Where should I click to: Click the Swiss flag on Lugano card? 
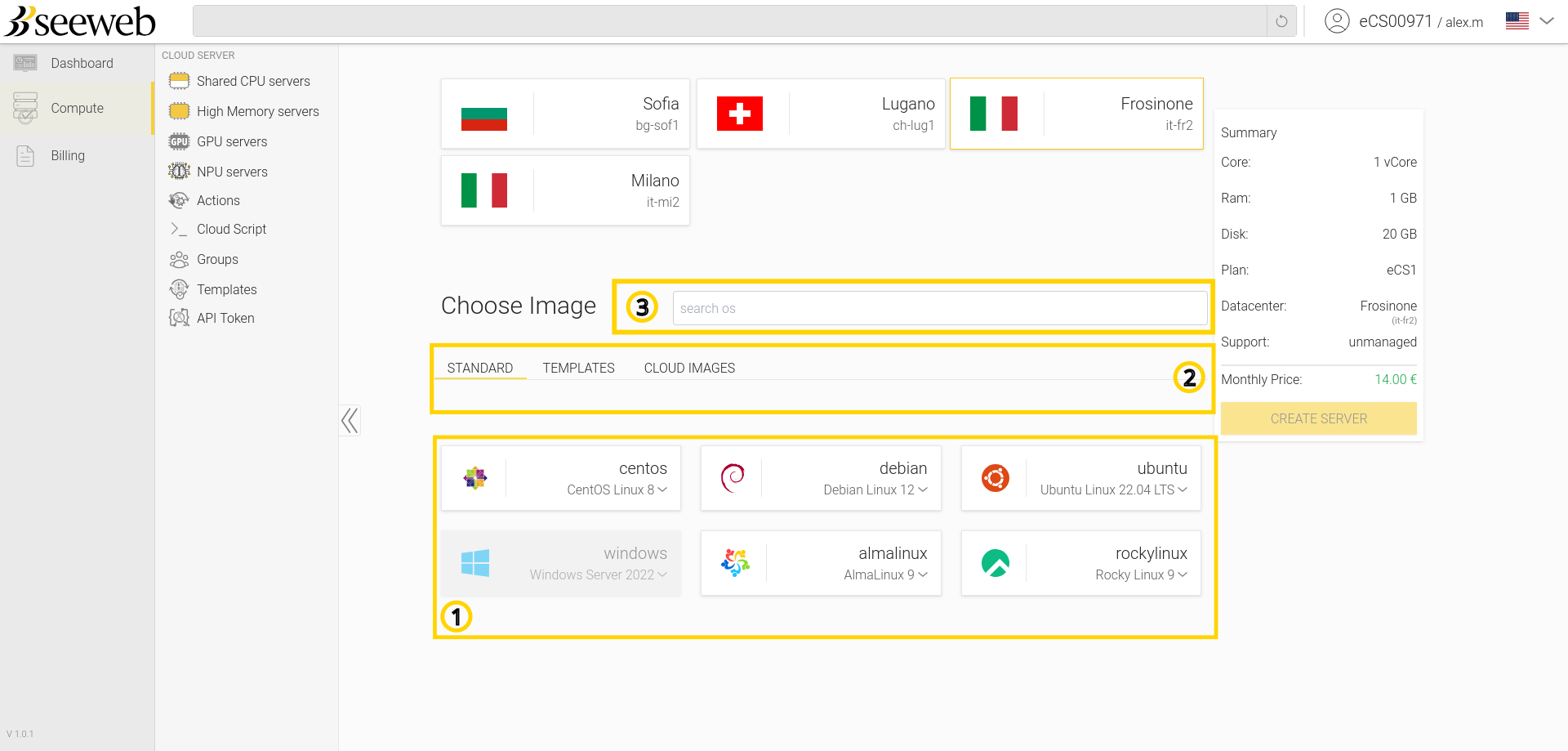740,114
